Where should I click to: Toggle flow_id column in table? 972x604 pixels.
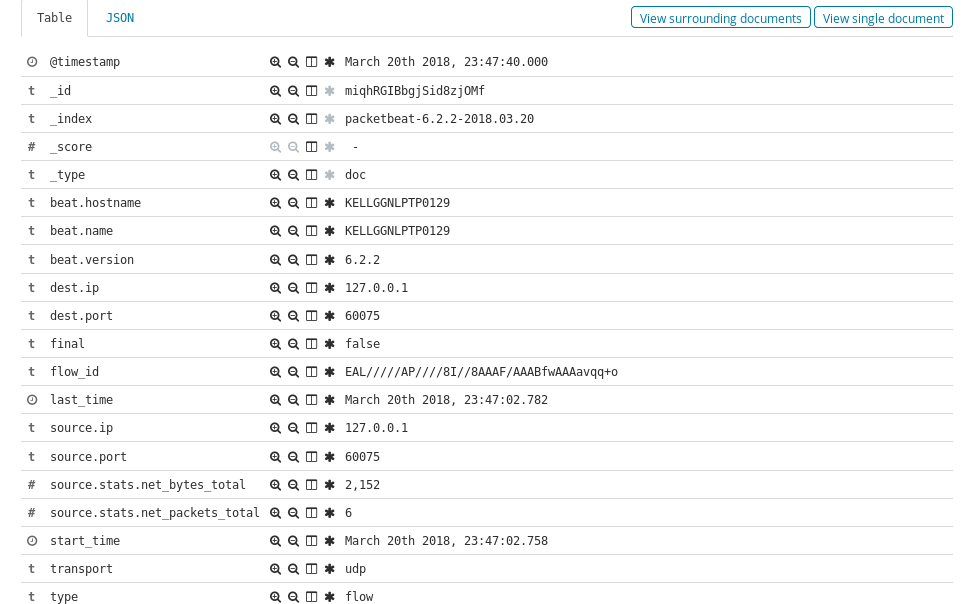click(x=311, y=372)
